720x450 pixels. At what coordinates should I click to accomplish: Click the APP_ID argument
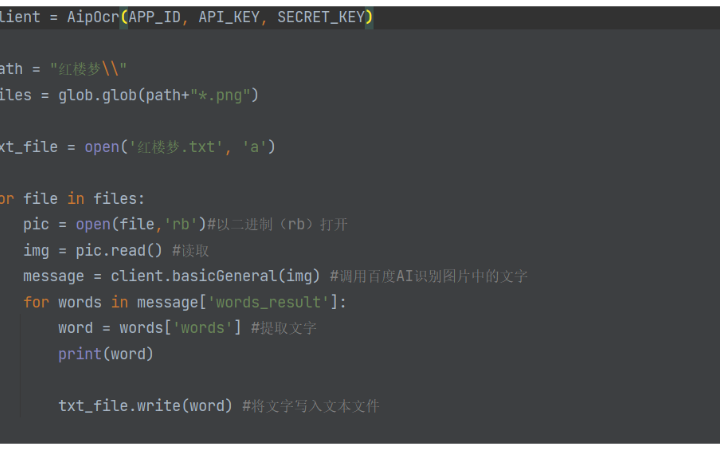coord(154,17)
